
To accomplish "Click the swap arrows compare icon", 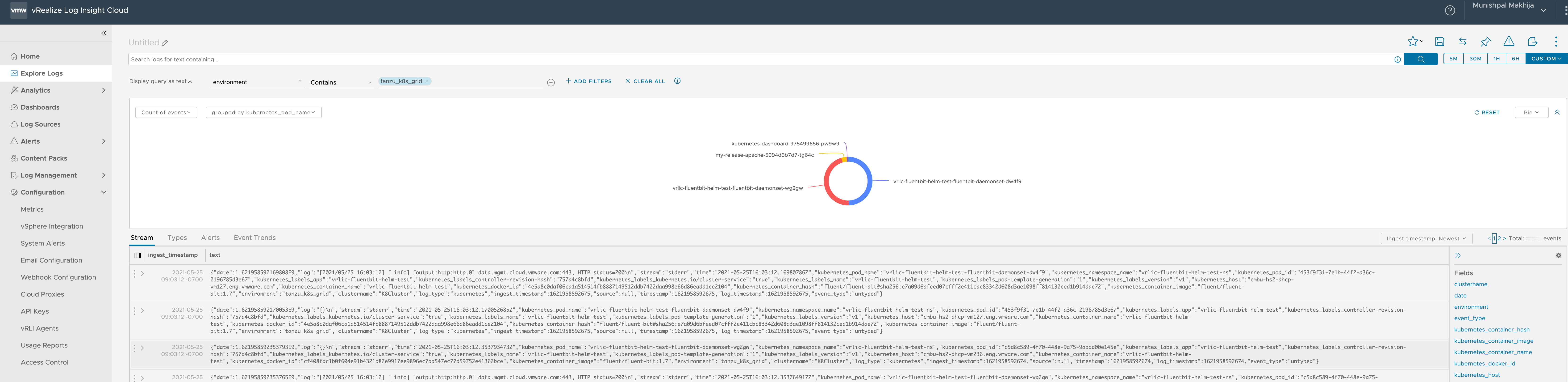I will (1463, 41).
